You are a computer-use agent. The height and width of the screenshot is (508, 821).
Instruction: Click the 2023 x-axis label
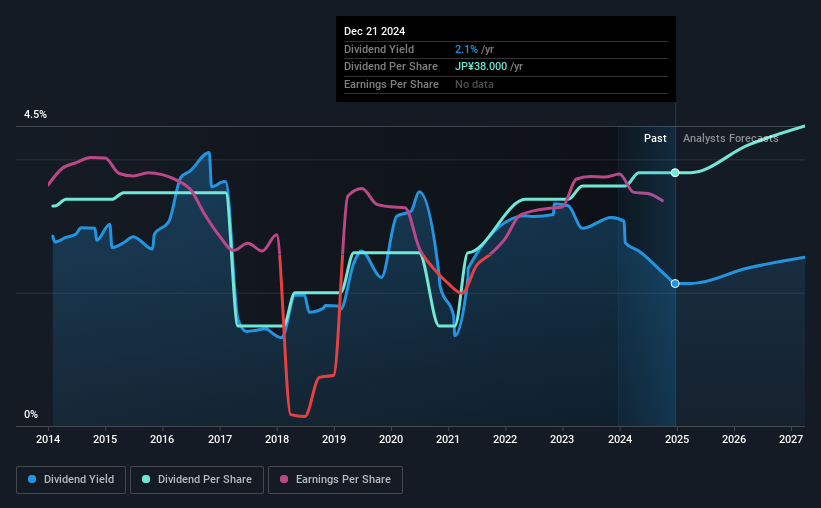click(562, 439)
